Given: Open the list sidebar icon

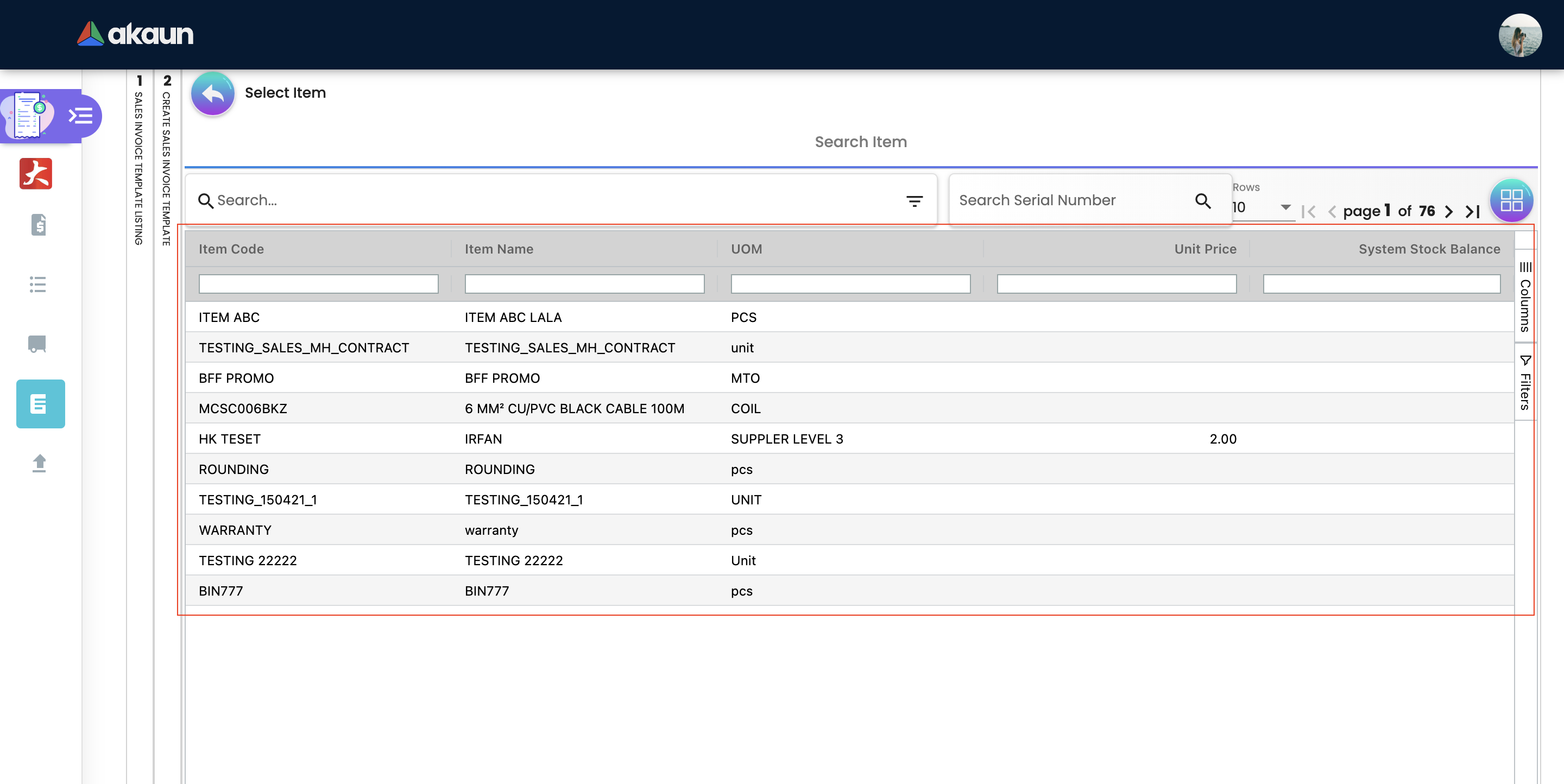Looking at the screenshot, I should [x=37, y=284].
